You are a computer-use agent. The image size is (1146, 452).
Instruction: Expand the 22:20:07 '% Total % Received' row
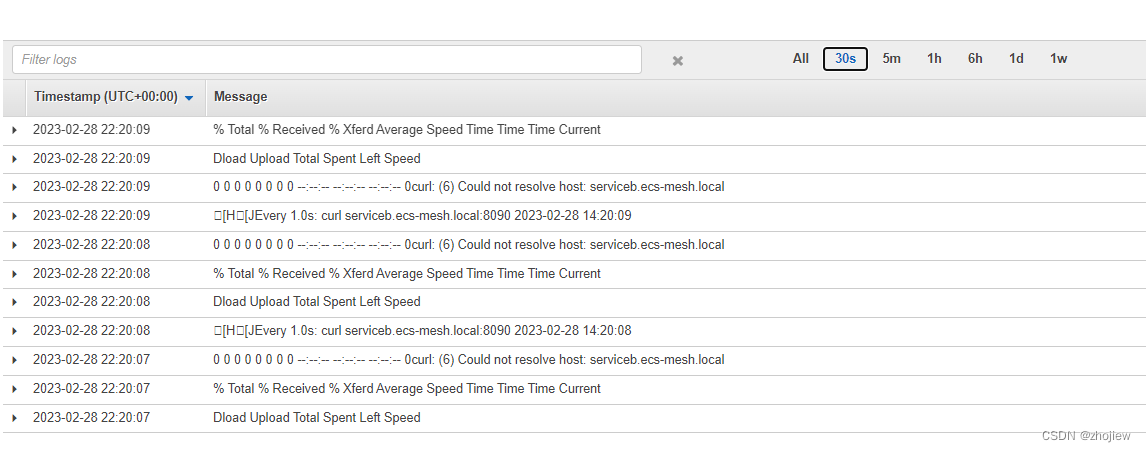[x=14, y=389]
